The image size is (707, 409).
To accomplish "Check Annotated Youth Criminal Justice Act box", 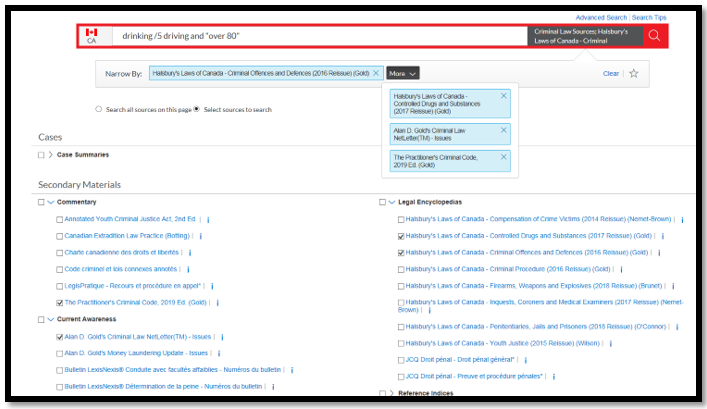I will (60, 219).
